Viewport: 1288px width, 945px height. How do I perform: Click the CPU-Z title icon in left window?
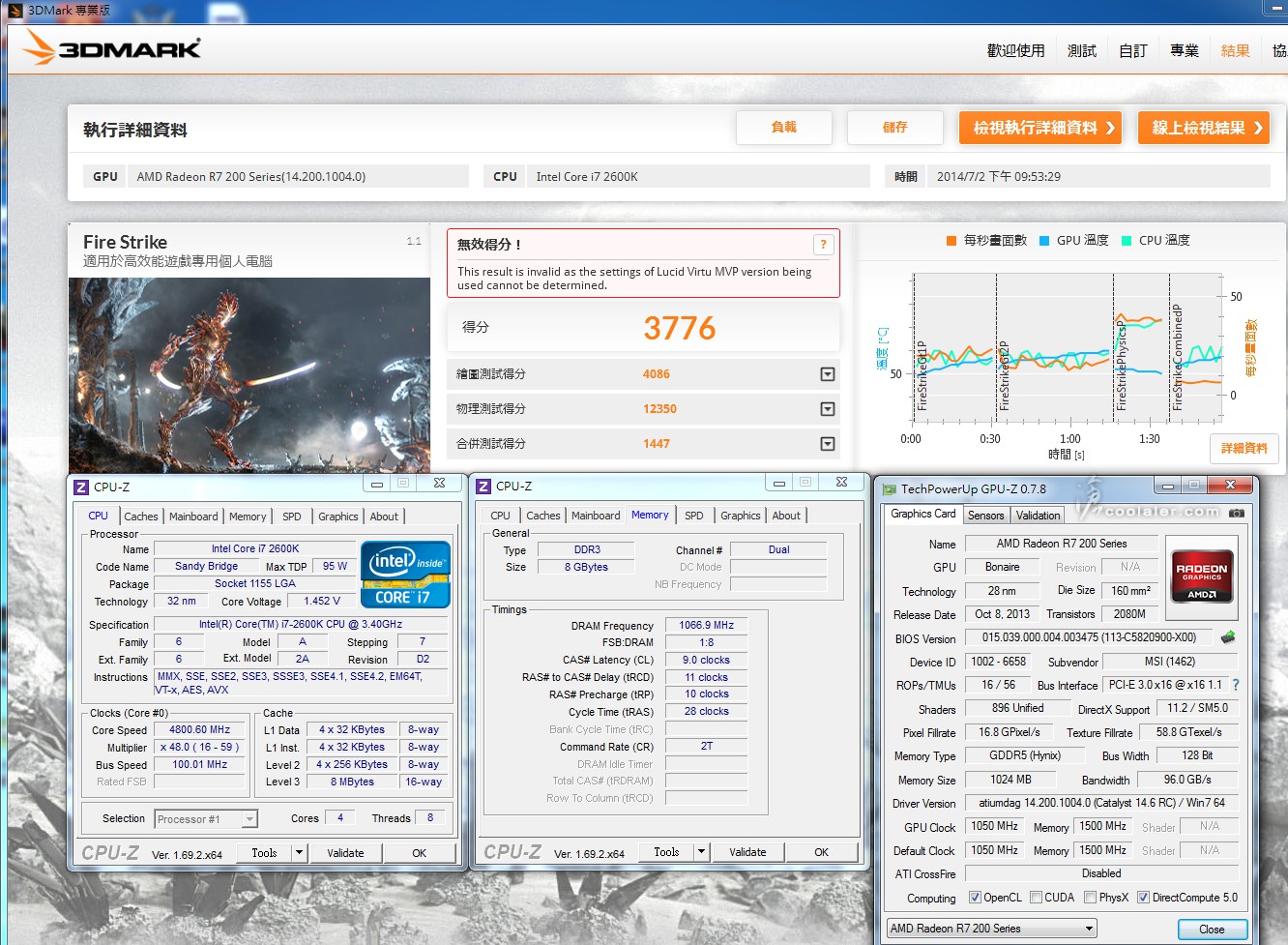(x=82, y=487)
